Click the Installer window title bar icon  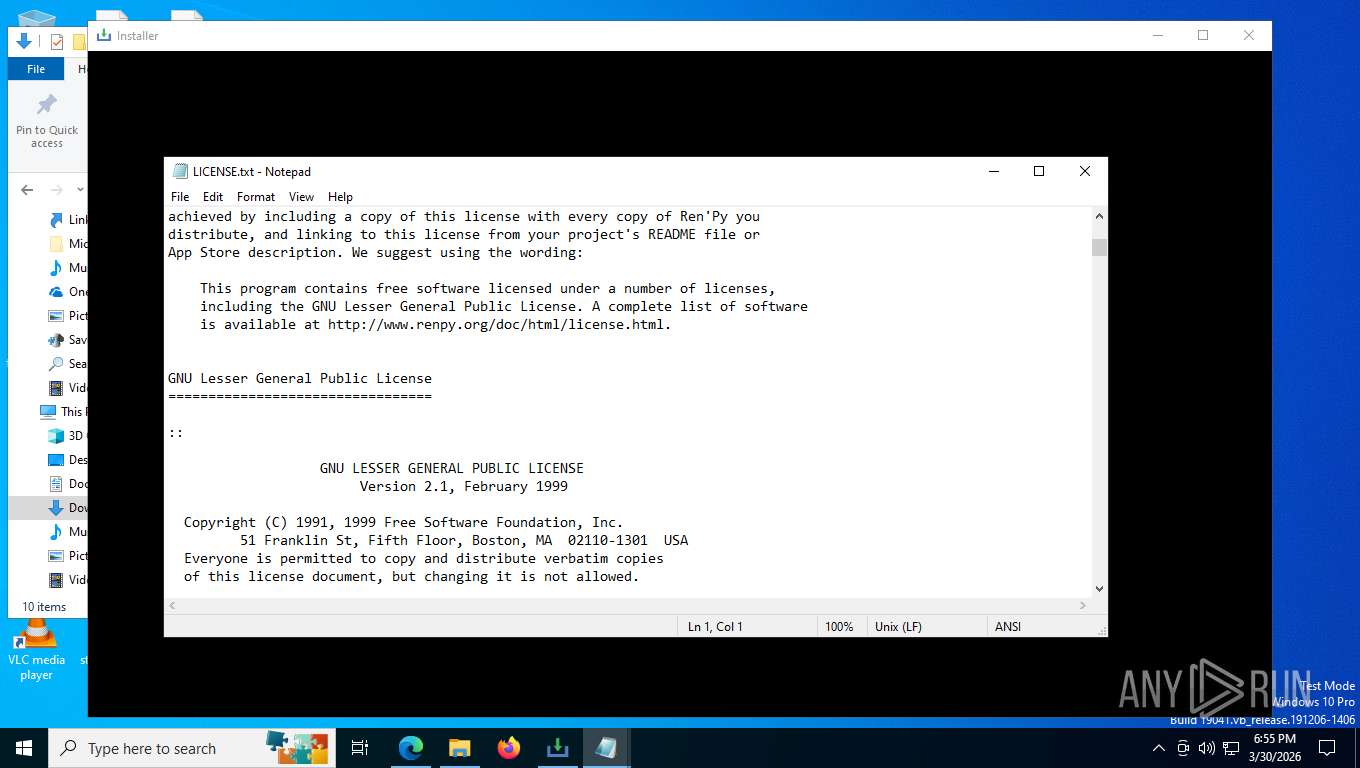coord(103,35)
